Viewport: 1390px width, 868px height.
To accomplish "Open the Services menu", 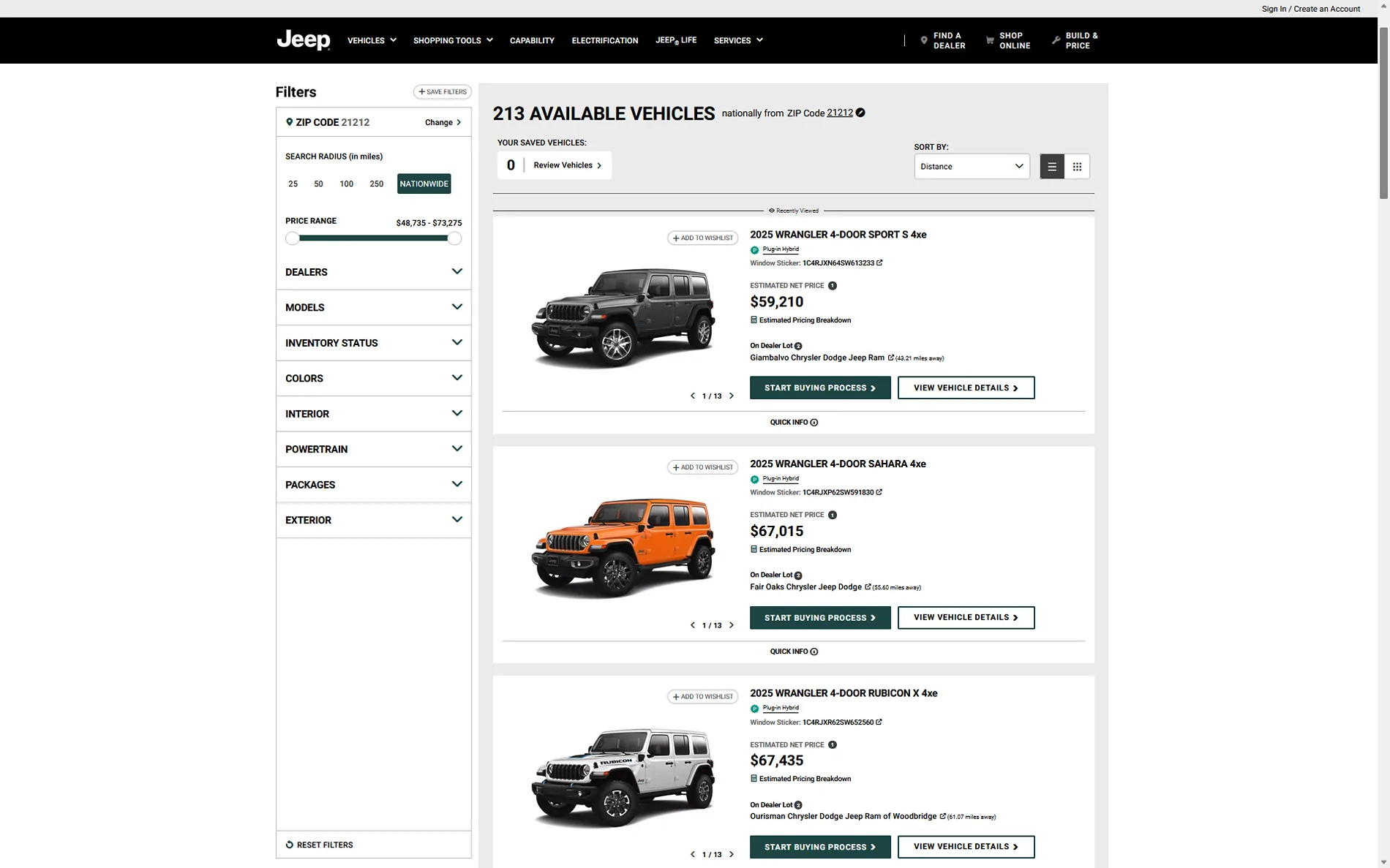I will 738,40.
